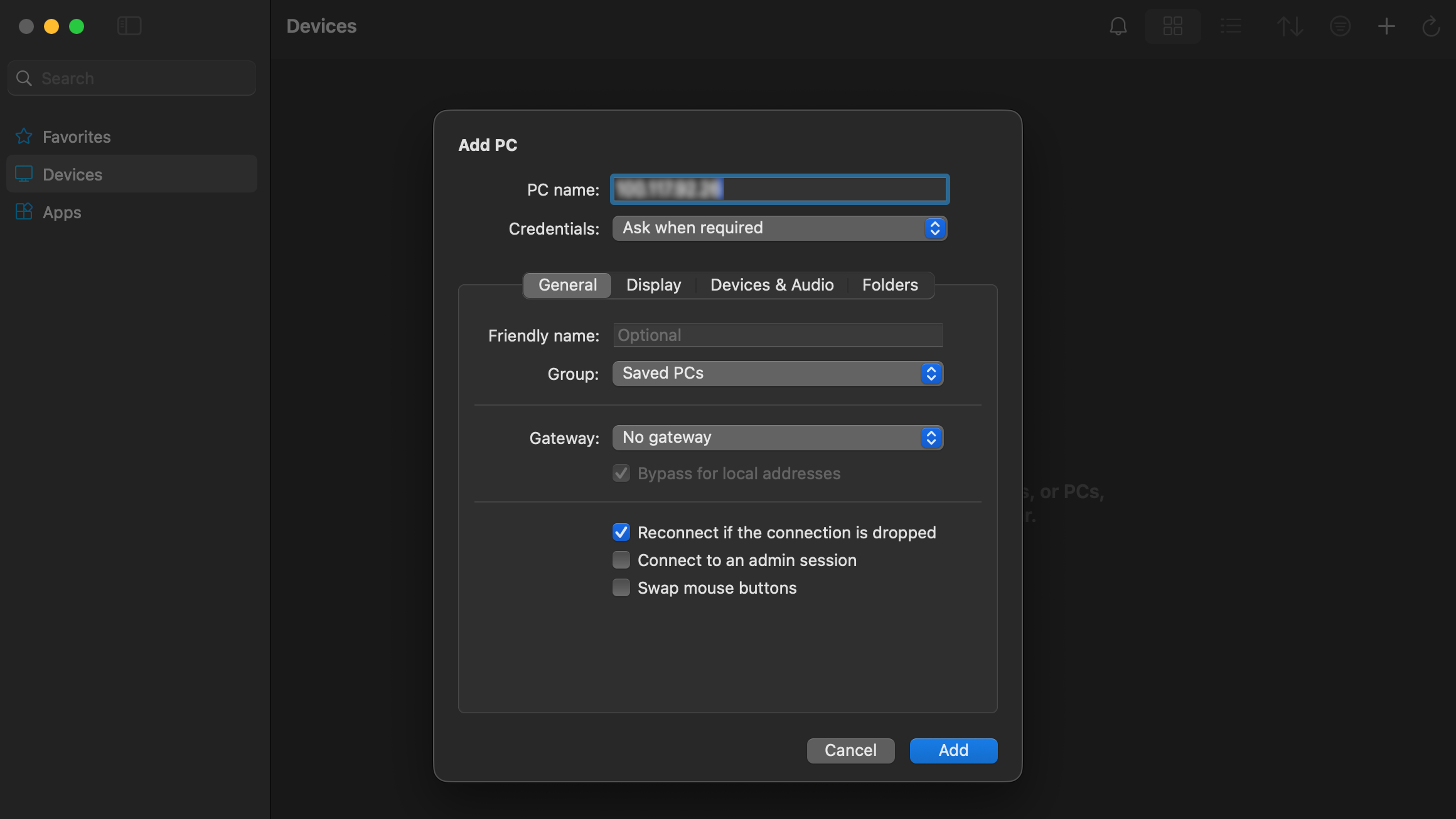Disable Reconnect if the connection is dropped

click(621, 532)
